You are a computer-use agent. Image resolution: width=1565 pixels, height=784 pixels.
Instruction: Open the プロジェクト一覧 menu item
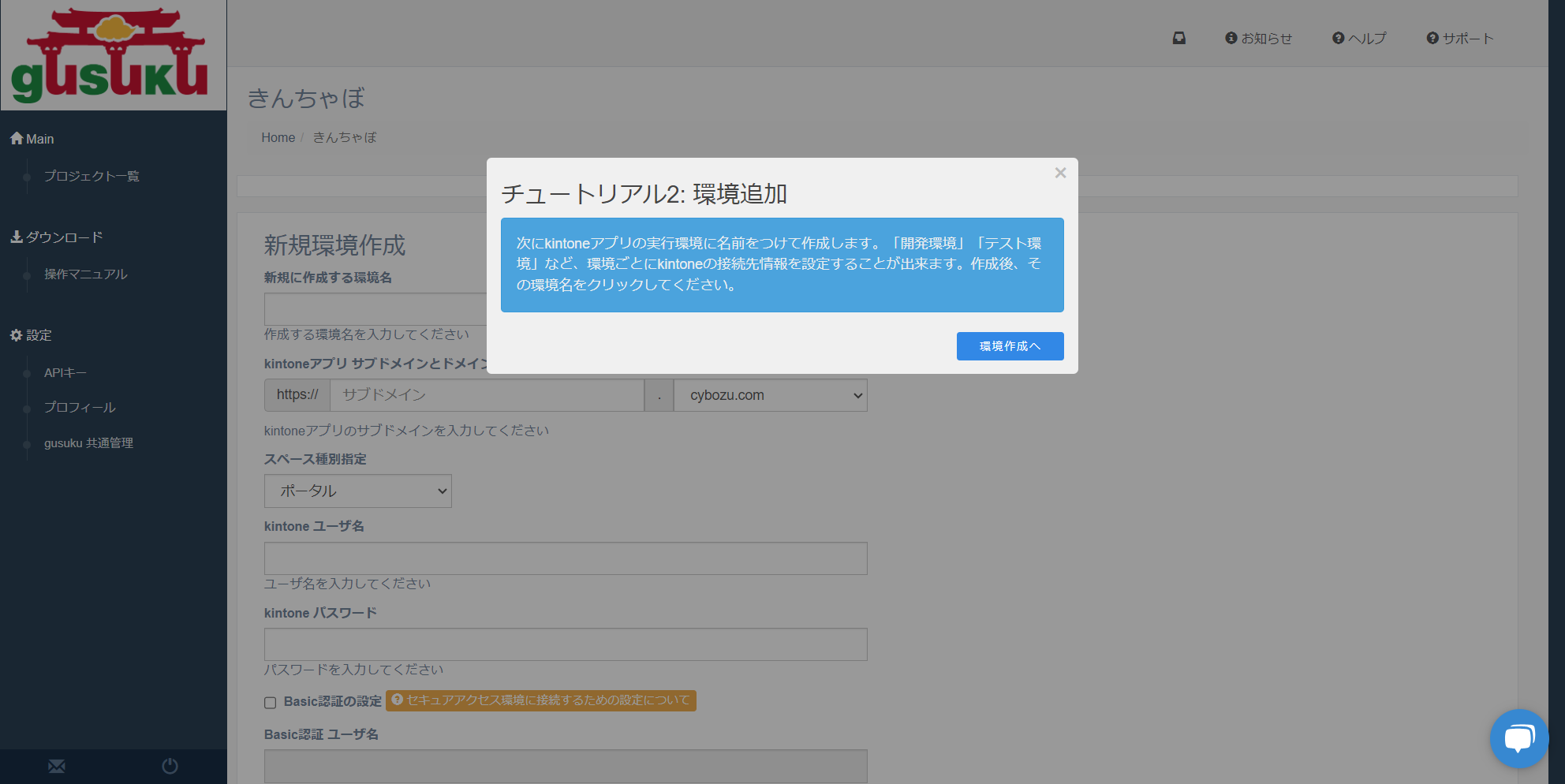[x=92, y=176]
